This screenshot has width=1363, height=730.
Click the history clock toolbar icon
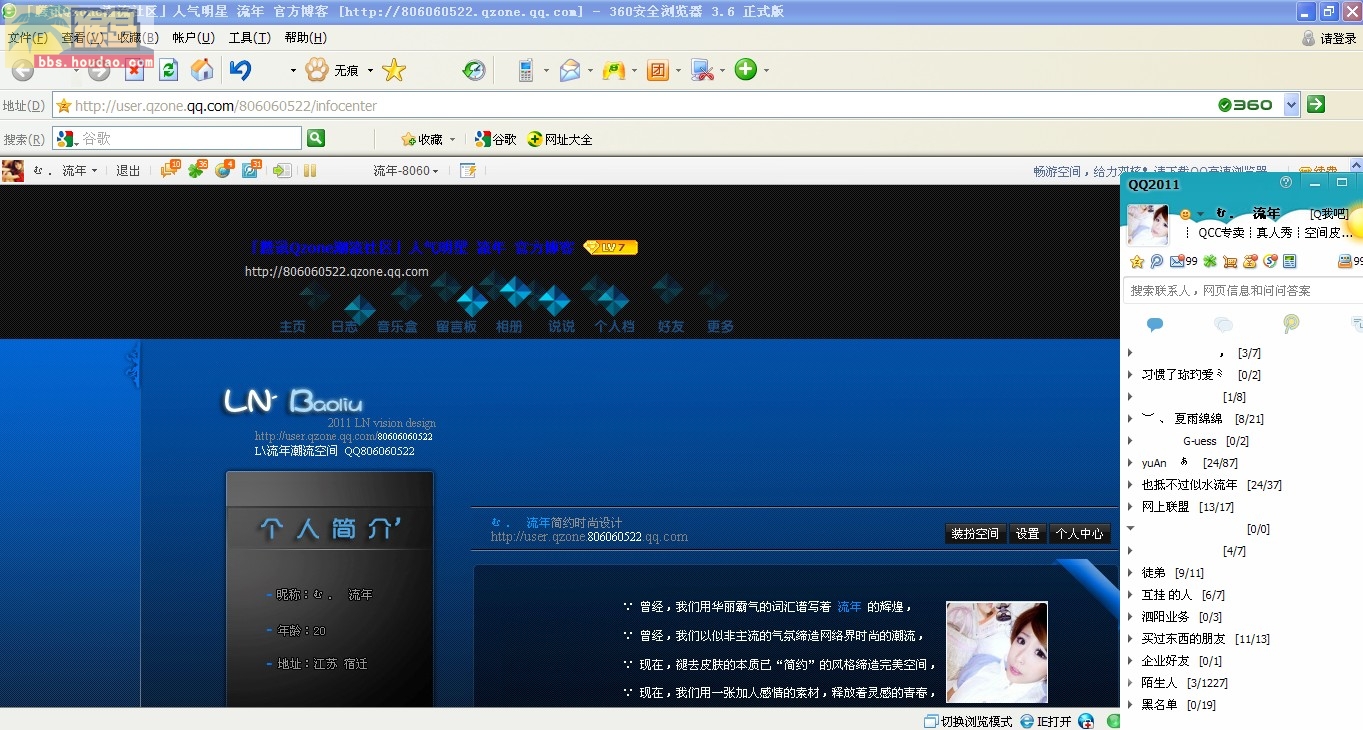[474, 70]
